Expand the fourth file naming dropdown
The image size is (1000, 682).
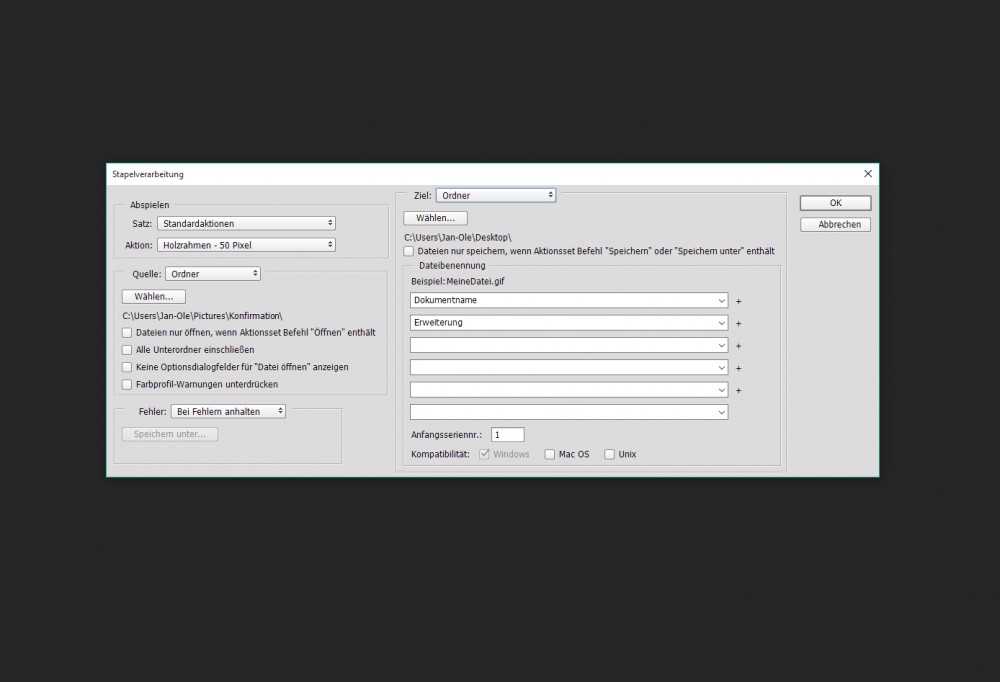pyautogui.click(x=569, y=367)
